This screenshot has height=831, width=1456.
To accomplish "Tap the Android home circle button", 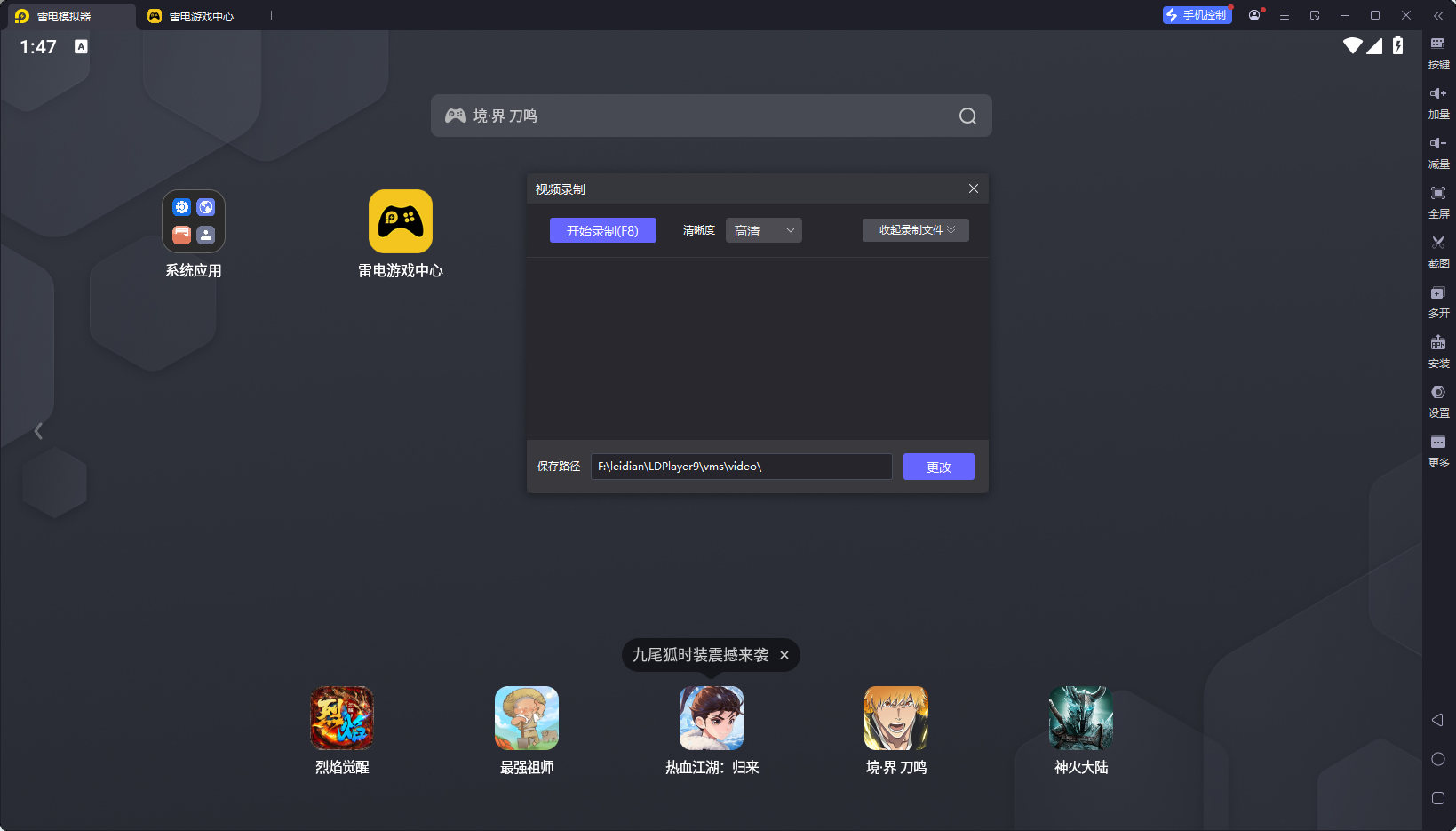I will [x=1438, y=759].
